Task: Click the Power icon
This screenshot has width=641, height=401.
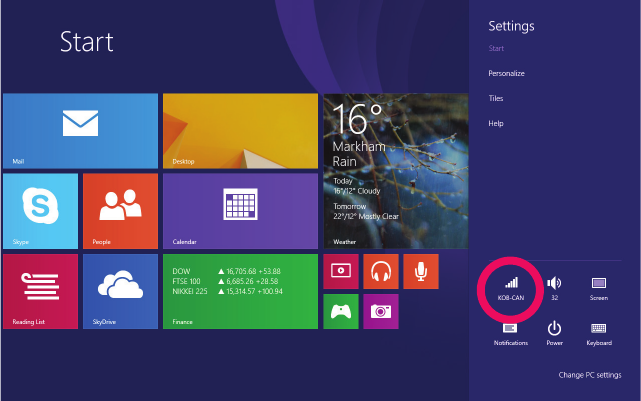Action: pyautogui.click(x=554, y=333)
